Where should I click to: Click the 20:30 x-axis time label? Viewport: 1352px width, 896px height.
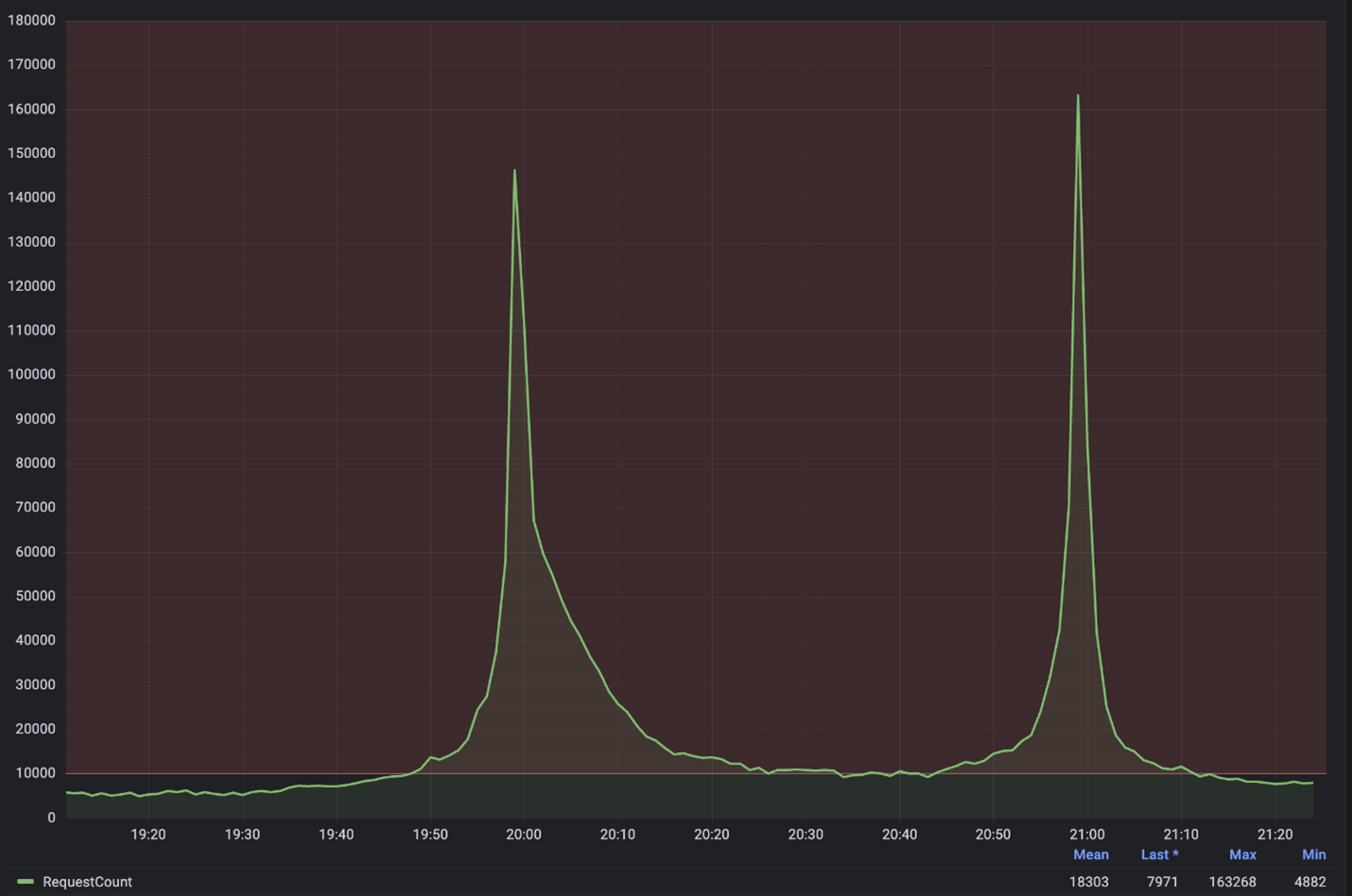point(806,835)
